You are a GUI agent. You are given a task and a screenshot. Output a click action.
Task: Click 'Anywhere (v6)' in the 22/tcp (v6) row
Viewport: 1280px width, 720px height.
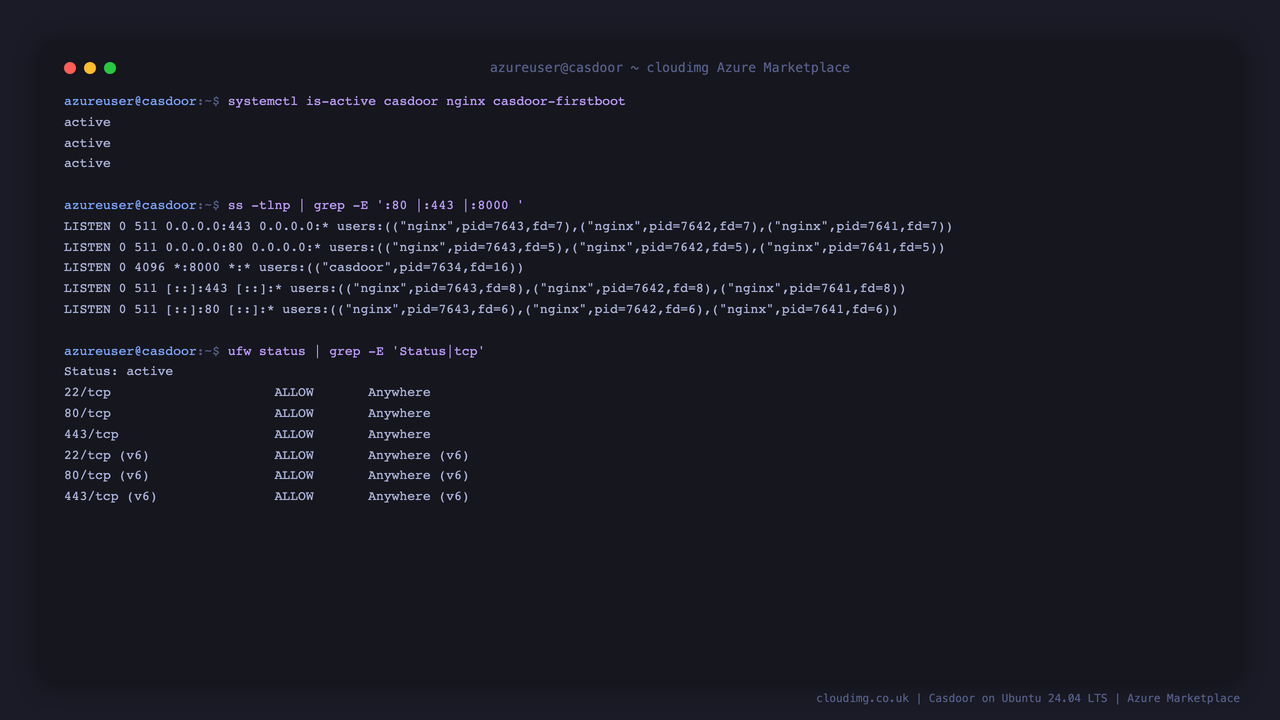tap(418, 455)
